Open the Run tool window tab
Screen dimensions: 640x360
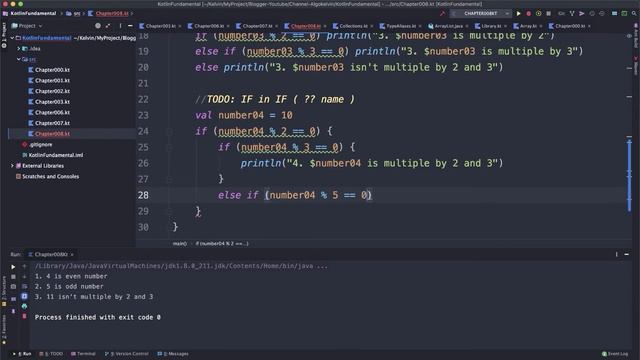point(22,354)
